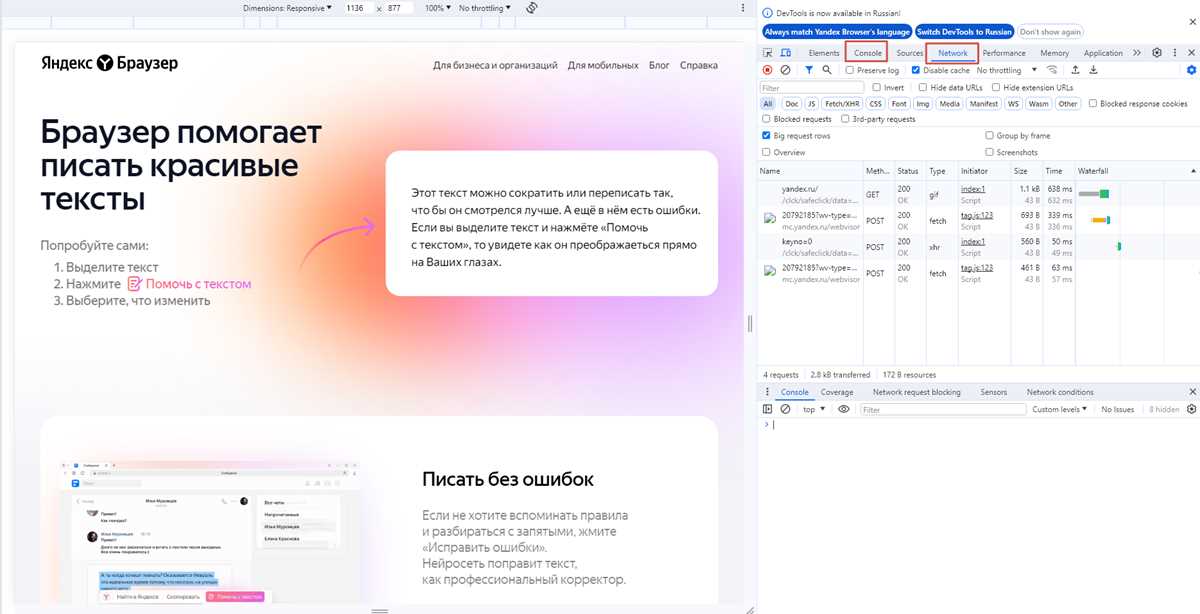The image size is (1200, 614).
Task: Expand more DevTools tabs with the chevron
Action: (1137, 53)
